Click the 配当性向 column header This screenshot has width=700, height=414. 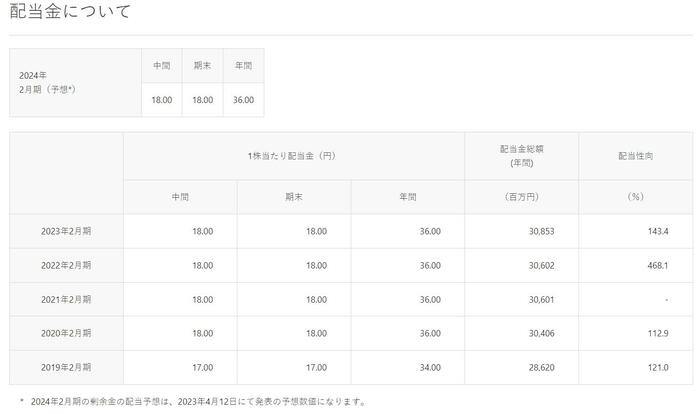click(635, 156)
